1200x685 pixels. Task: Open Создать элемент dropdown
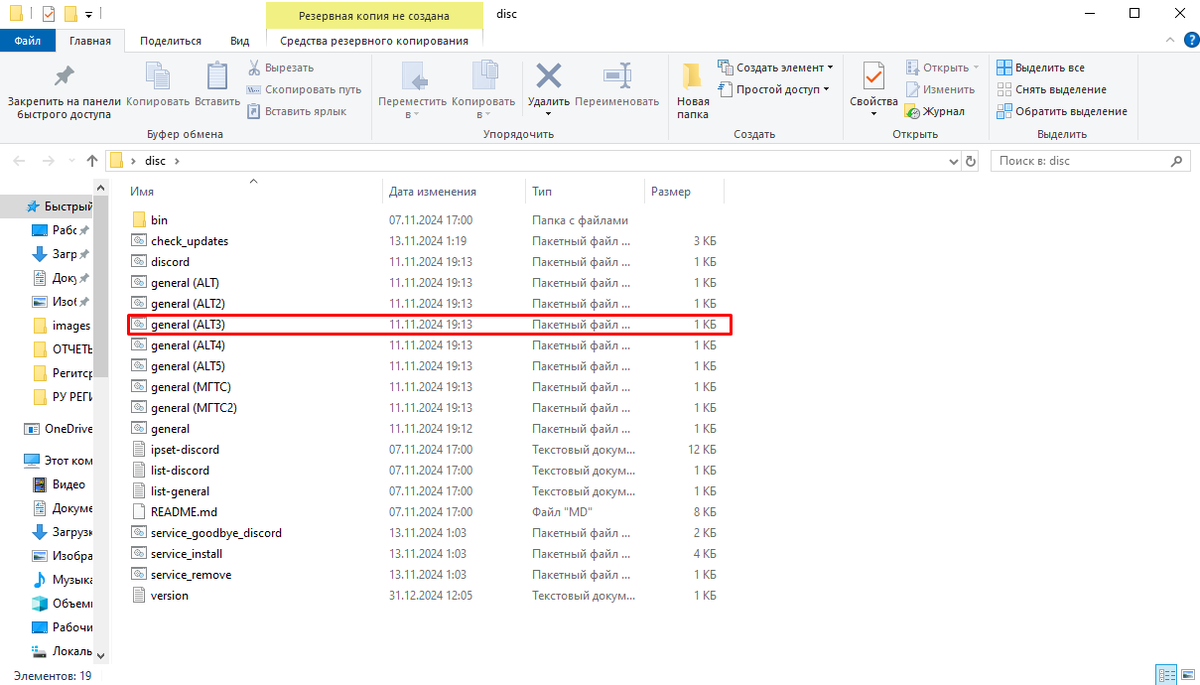tap(776, 67)
